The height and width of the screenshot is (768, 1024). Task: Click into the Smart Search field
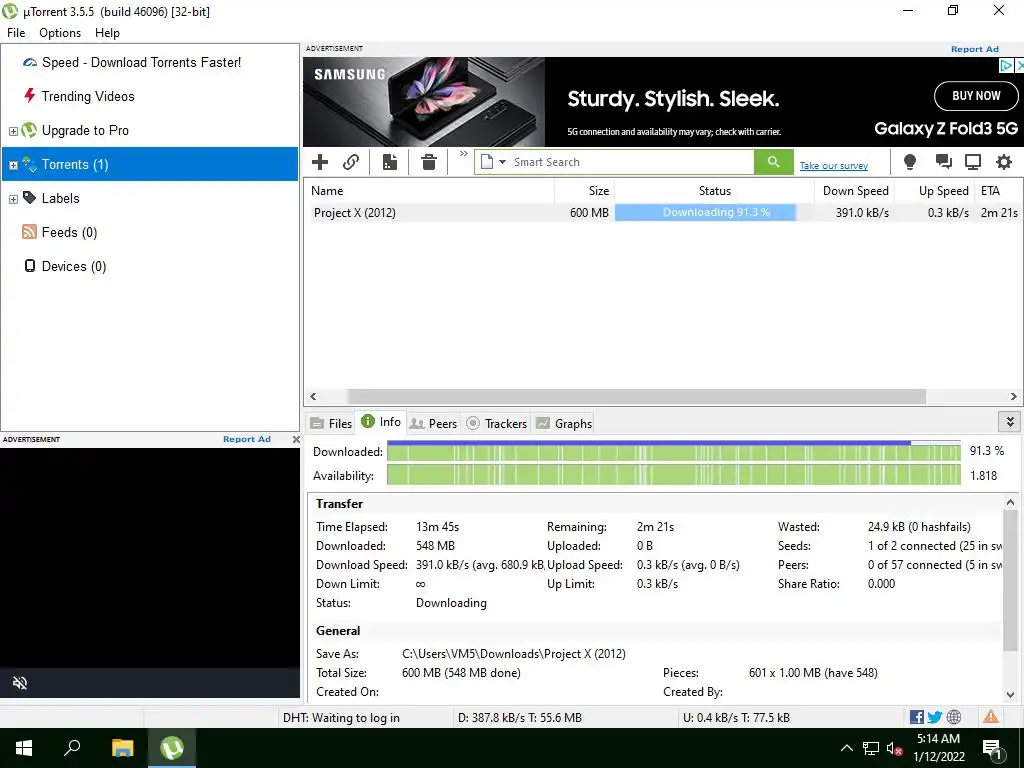tap(632, 162)
